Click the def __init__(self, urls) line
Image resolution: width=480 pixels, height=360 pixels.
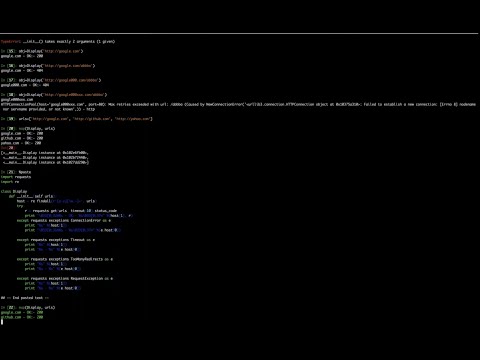tap(32, 196)
